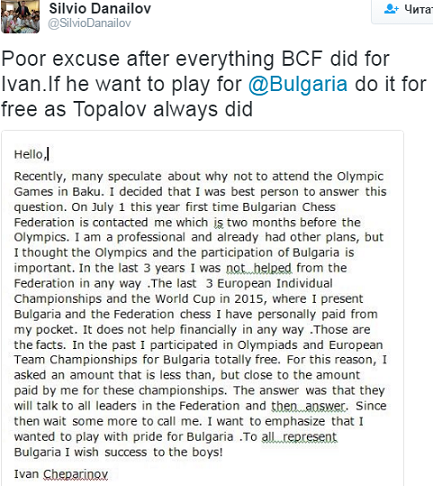Click the underlined phrase not helped

click(x=259, y=268)
